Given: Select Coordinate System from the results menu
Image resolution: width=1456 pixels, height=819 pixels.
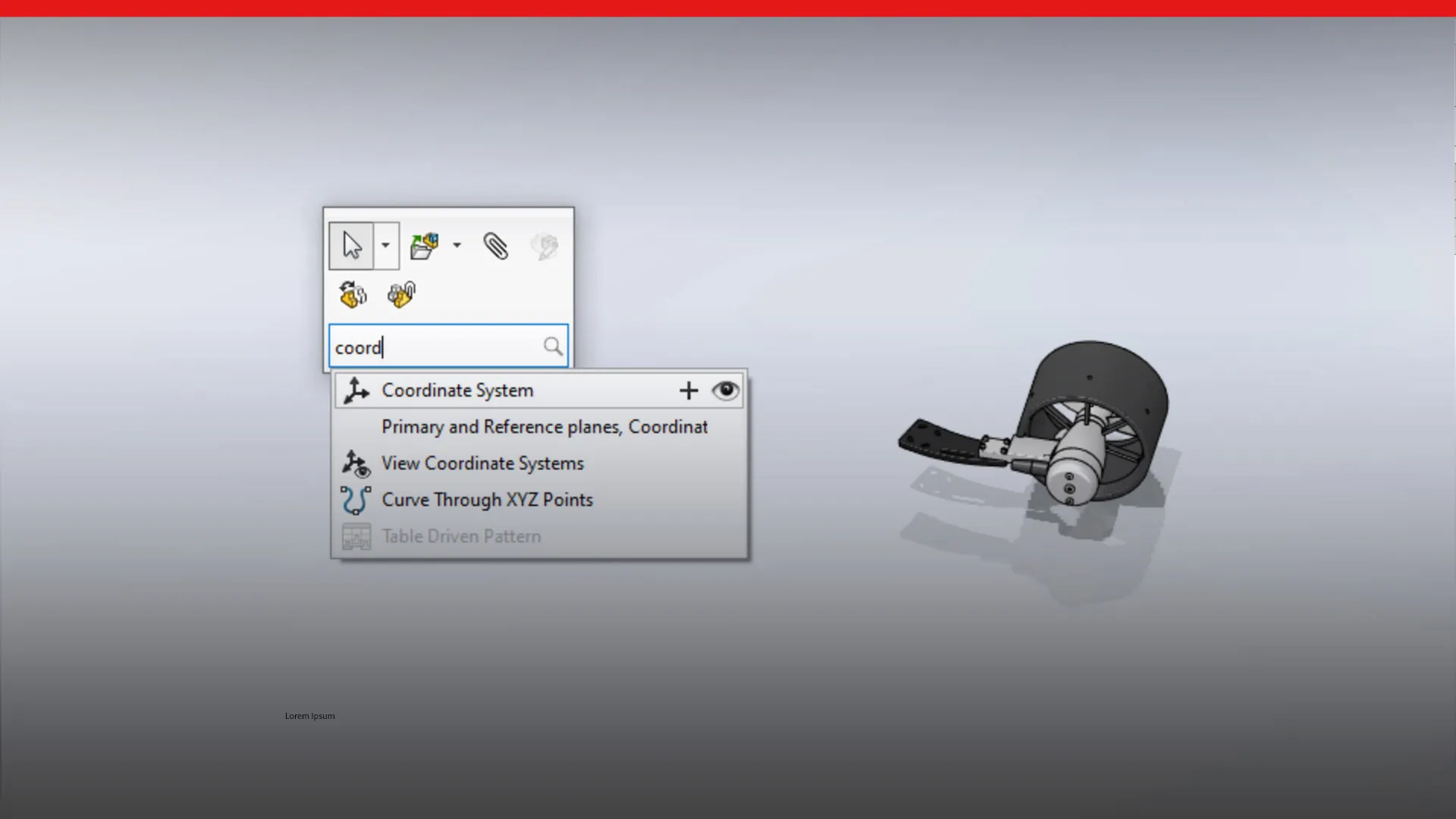Looking at the screenshot, I should pos(457,390).
